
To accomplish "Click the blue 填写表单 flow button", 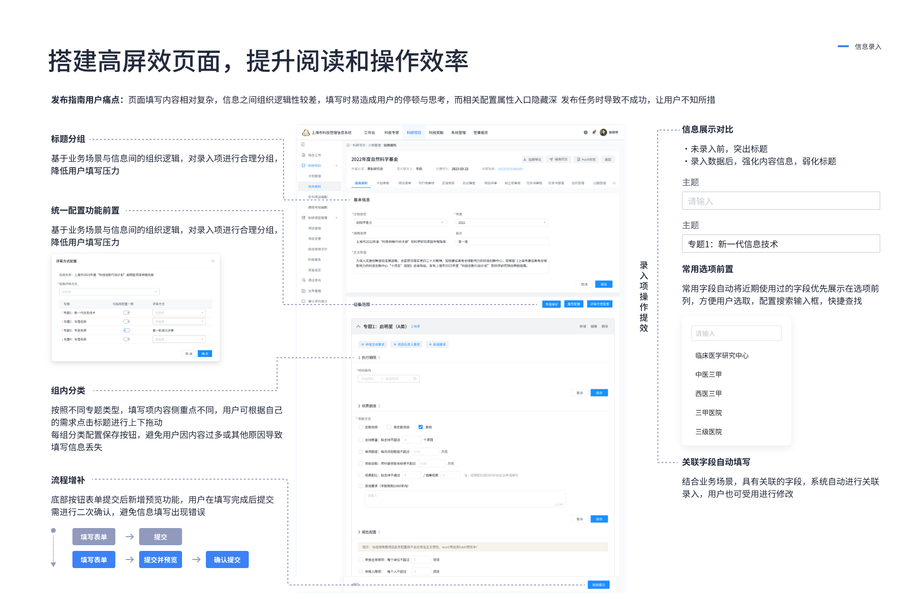I will pos(94,560).
